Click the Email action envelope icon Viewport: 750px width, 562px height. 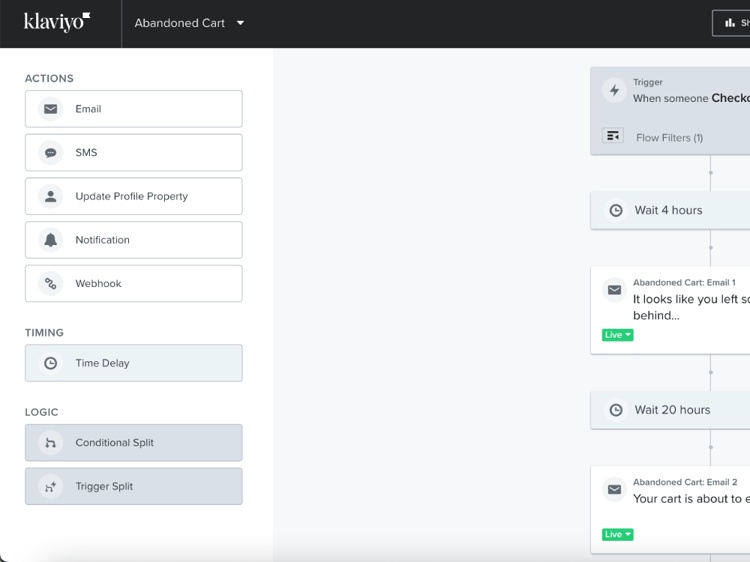pyautogui.click(x=51, y=109)
